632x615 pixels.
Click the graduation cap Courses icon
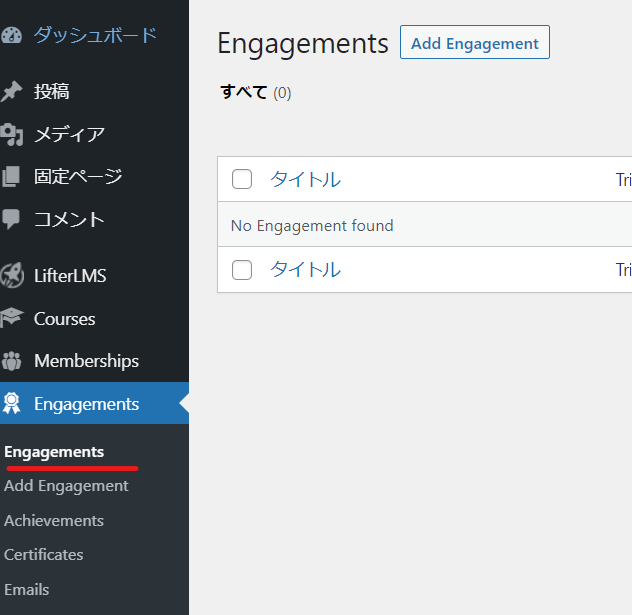[x=12, y=318]
